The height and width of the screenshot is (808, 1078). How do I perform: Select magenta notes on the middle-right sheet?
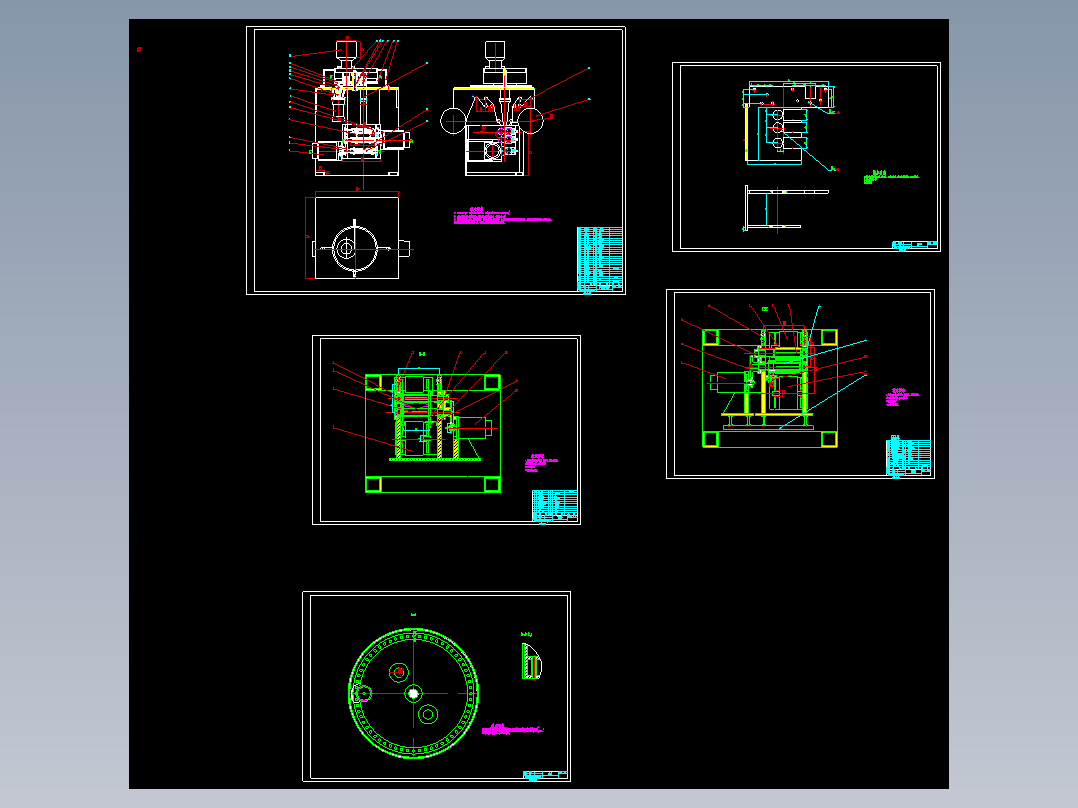pos(902,397)
